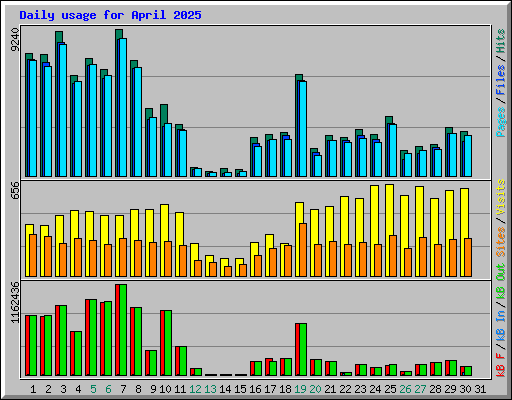Click the green kB Out bar for day 19
Viewport: 512px width, 400px height.
(303, 349)
